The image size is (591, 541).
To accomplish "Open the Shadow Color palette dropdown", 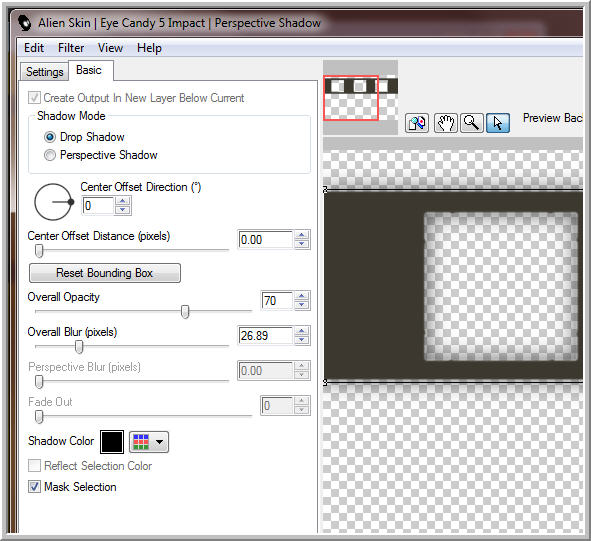I will 149,442.
